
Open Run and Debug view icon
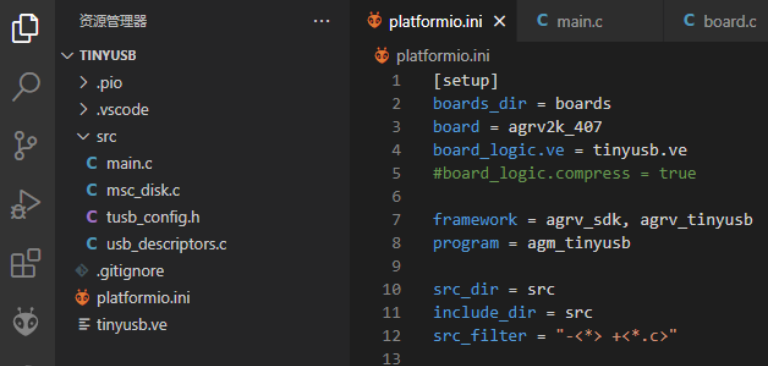[26, 204]
